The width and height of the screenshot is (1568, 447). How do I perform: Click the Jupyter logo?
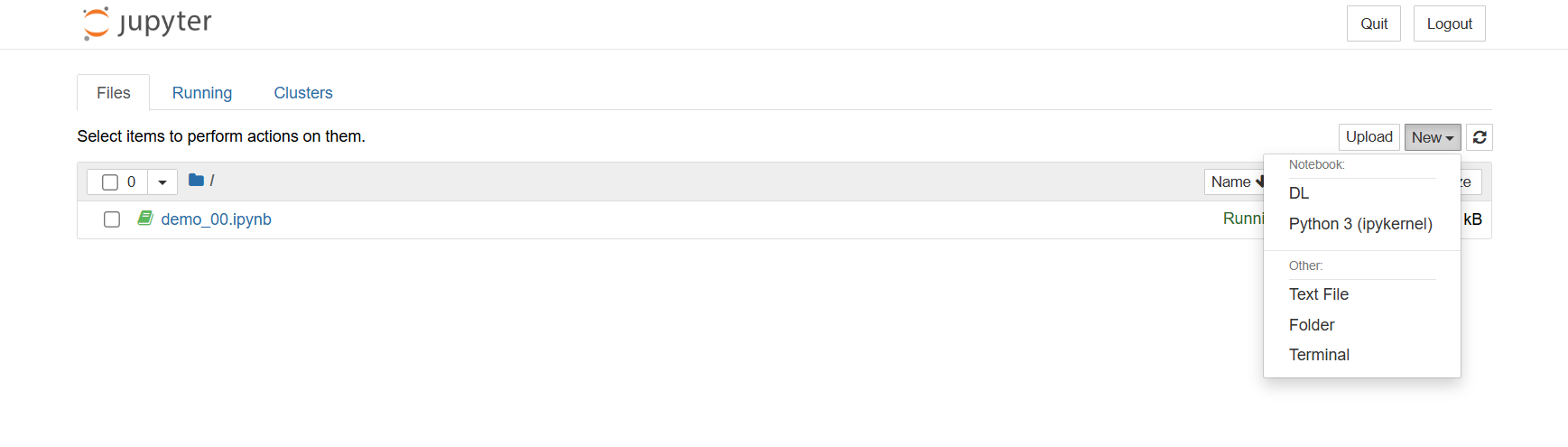tap(147, 23)
